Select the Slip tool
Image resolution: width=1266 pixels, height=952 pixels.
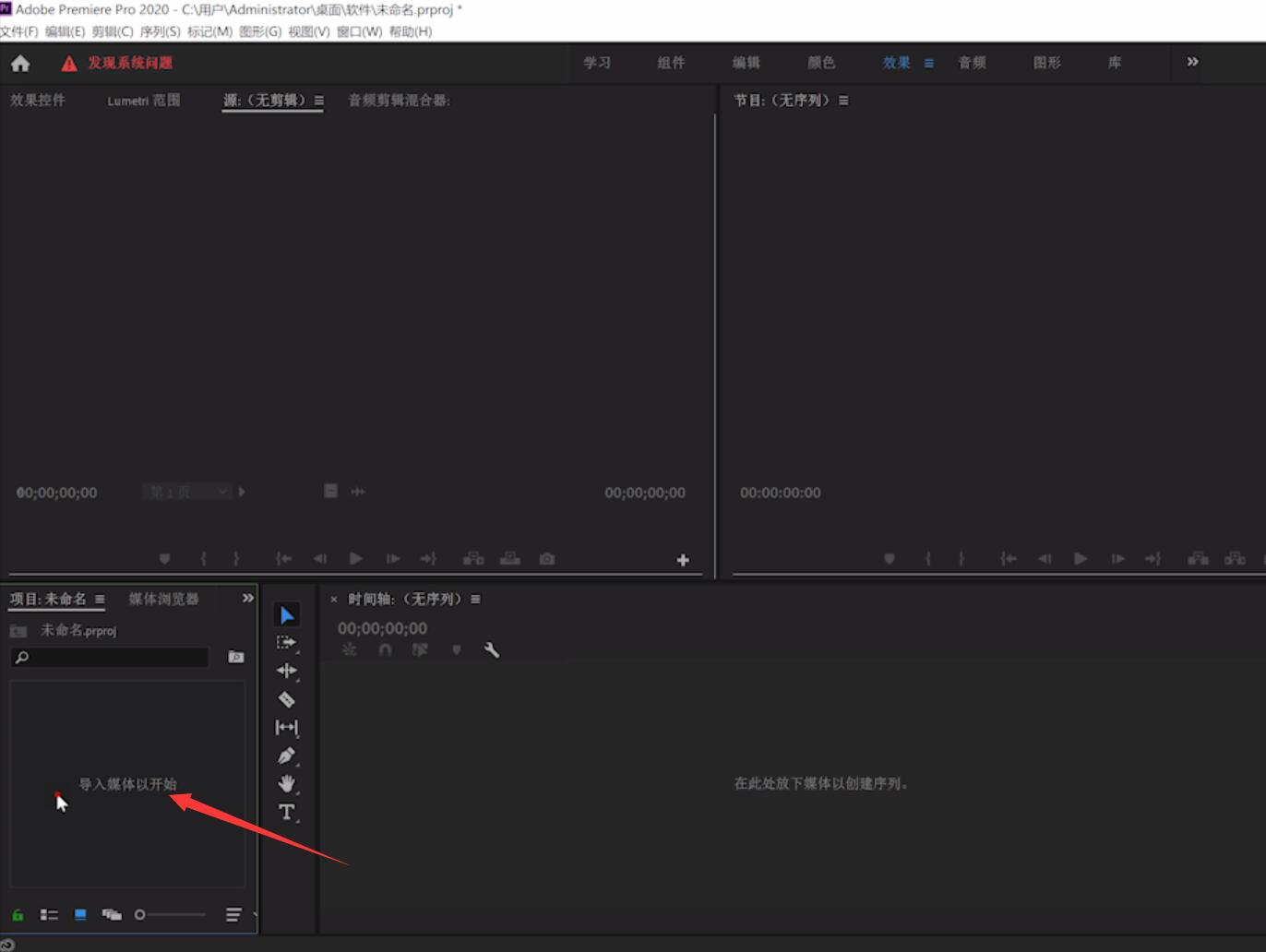coord(287,727)
